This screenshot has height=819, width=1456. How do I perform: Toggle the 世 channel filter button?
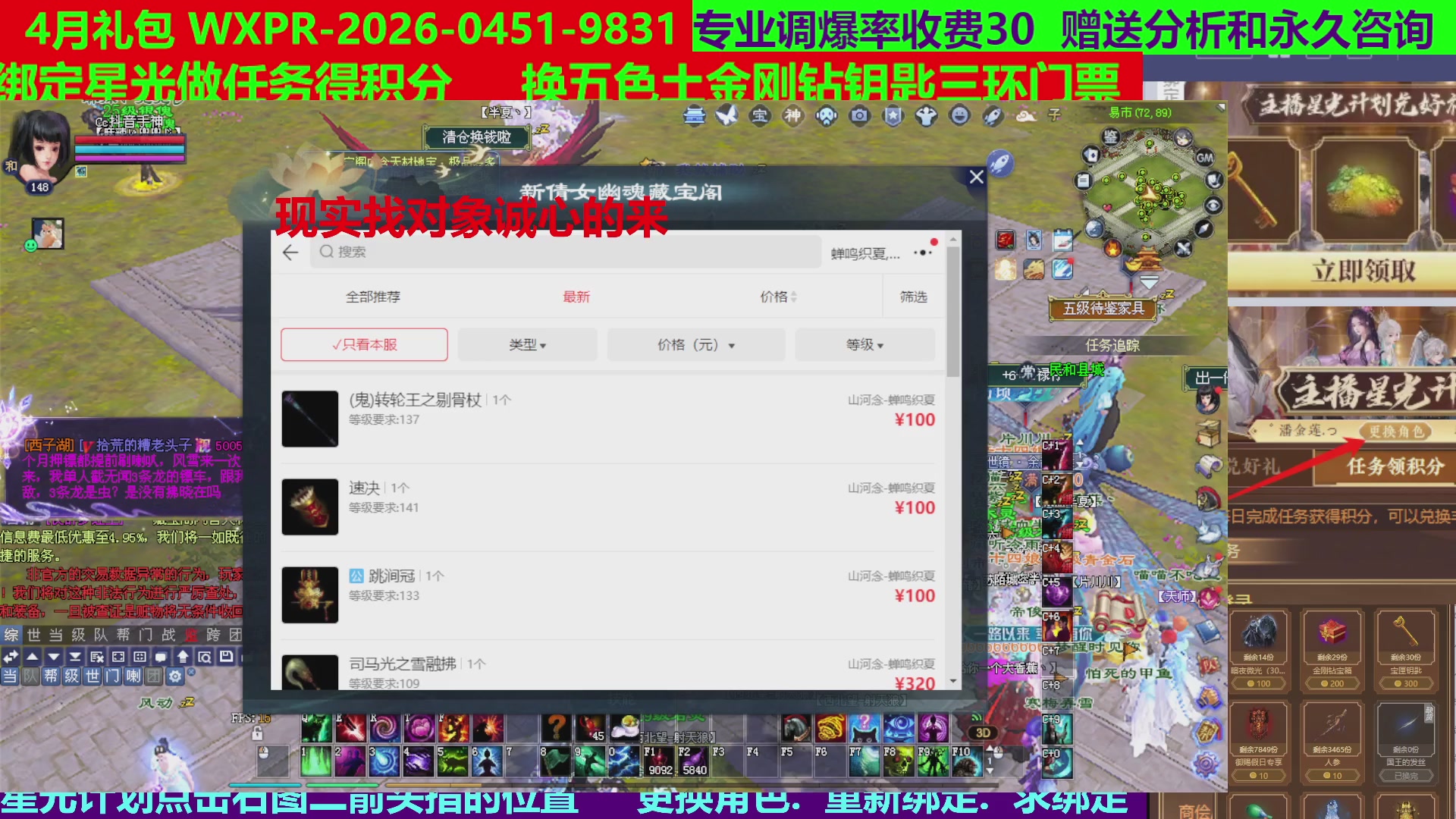tap(92, 676)
